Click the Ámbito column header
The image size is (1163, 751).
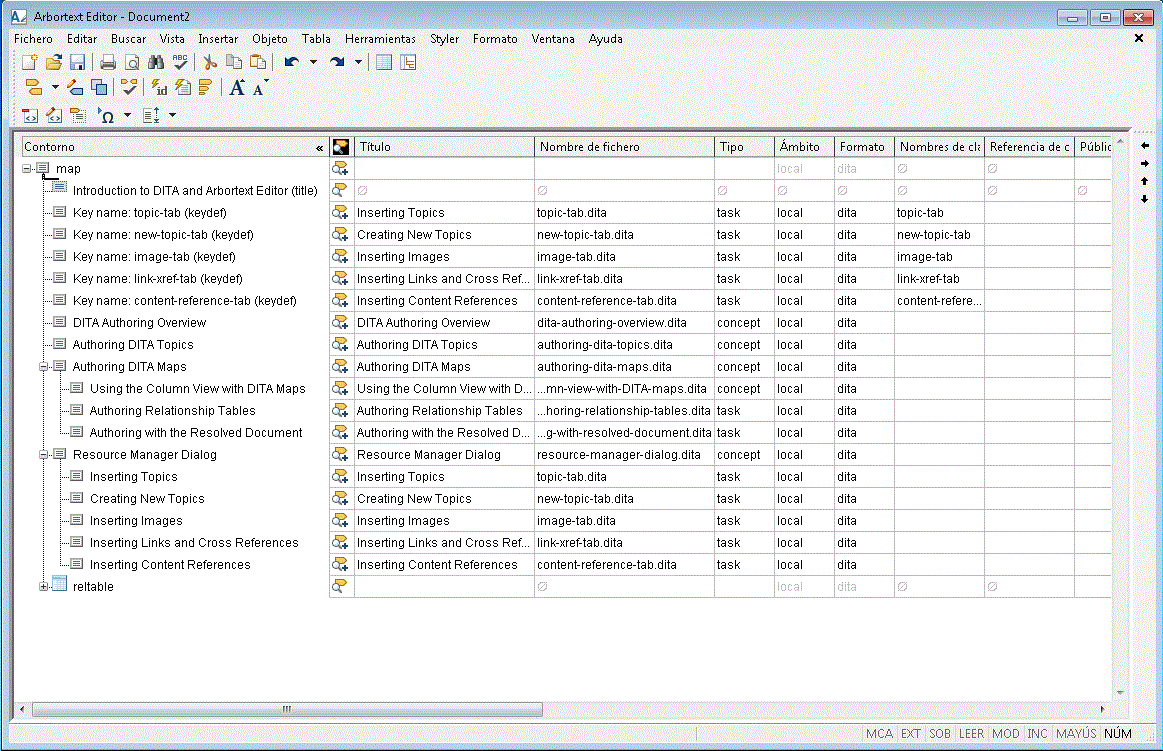804,147
